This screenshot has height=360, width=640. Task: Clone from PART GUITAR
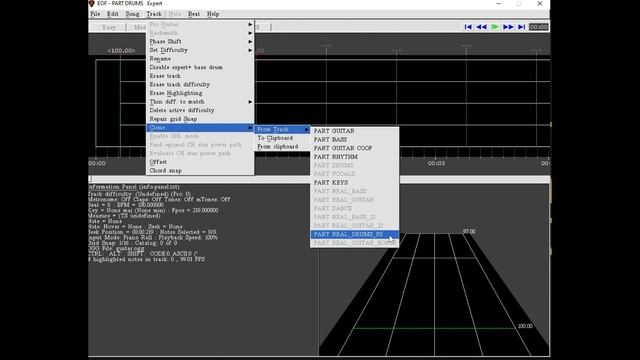click(x=354, y=131)
